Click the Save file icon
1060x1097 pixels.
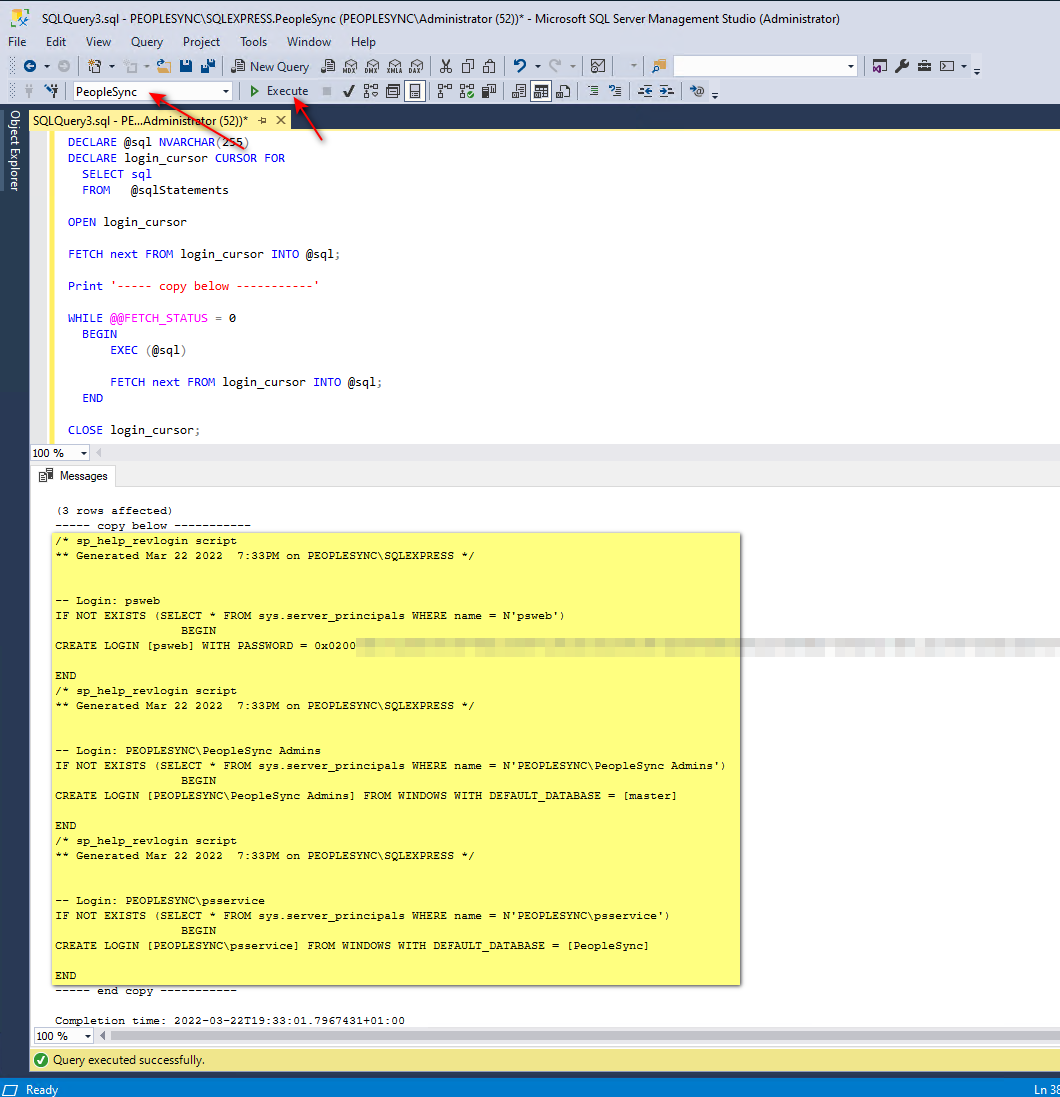point(186,66)
